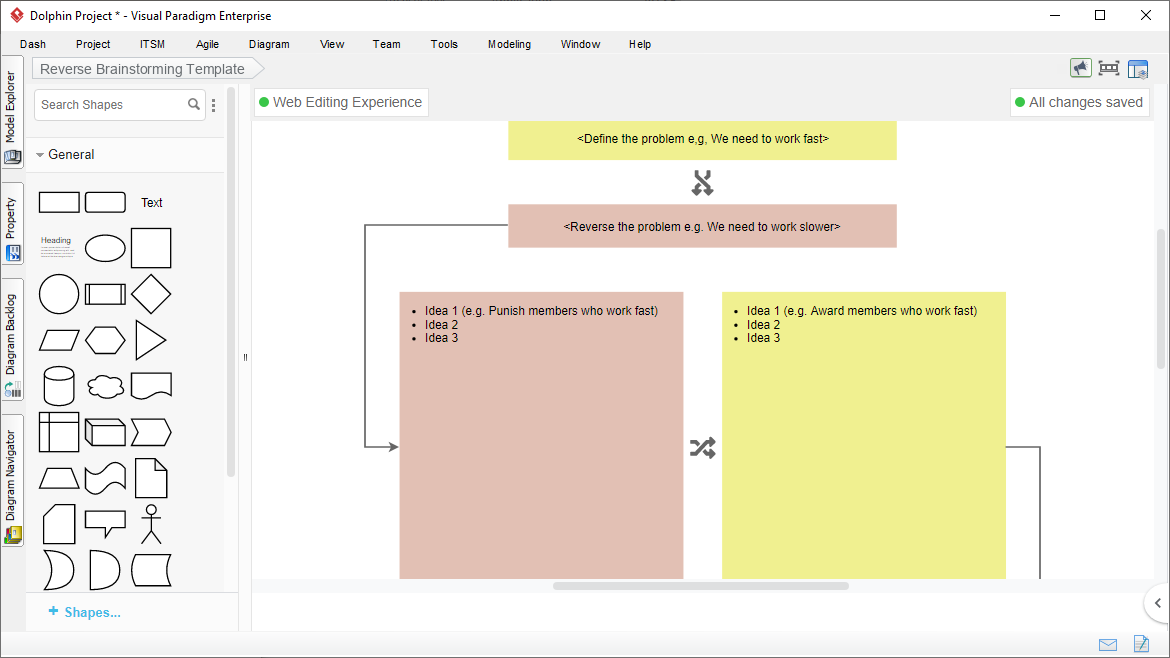Select the trapezoid shape
Image resolution: width=1170 pixels, height=658 pixels.
(59, 478)
